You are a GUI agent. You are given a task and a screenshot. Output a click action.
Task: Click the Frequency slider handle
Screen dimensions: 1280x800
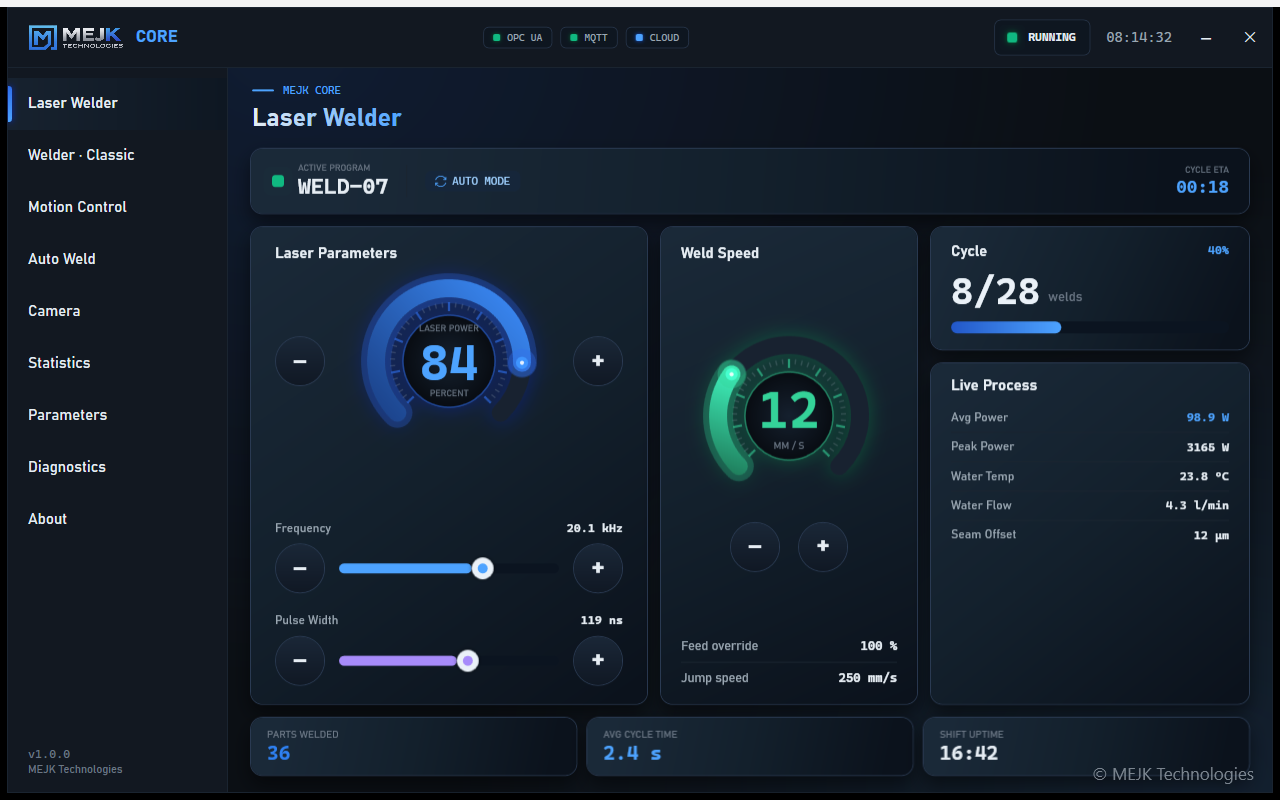pyautogui.click(x=482, y=569)
